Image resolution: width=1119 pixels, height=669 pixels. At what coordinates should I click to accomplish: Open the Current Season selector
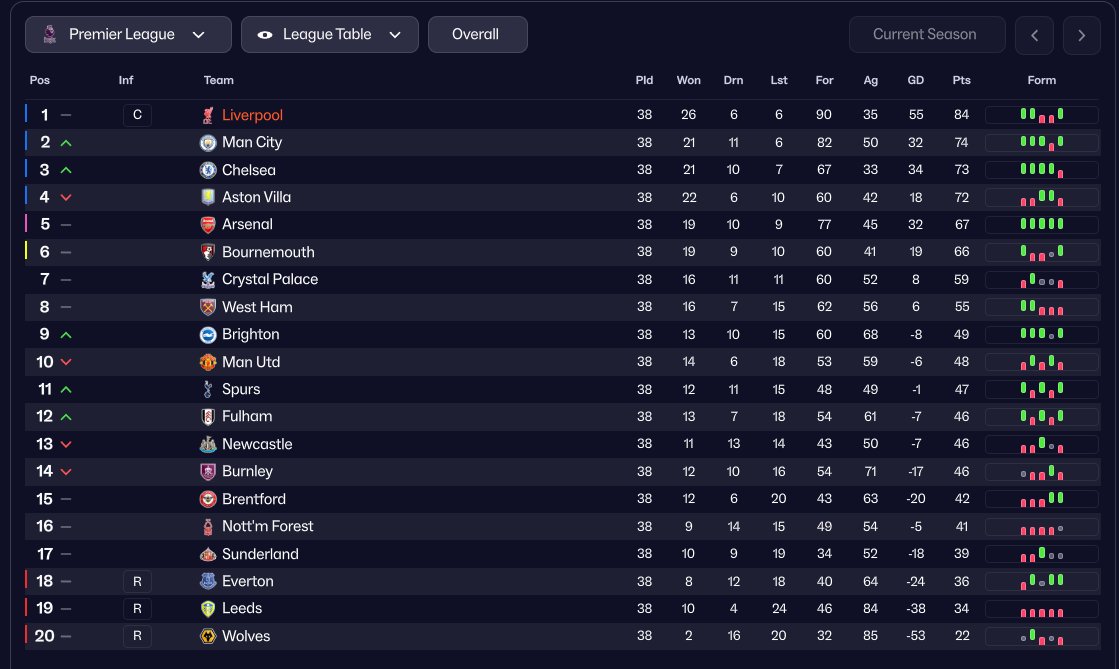pos(926,34)
